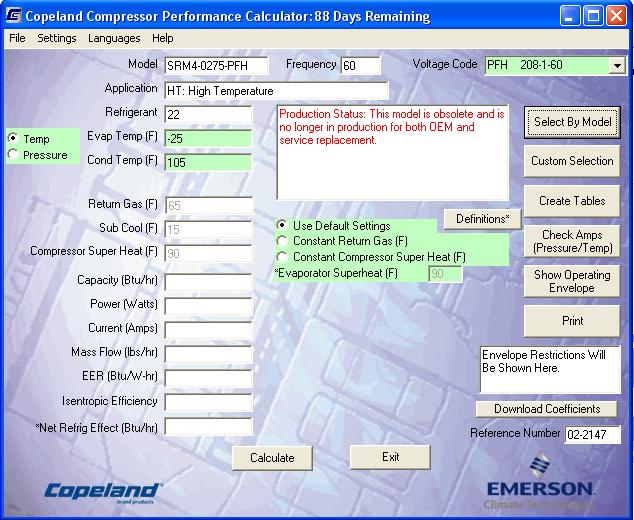Click the Envelope Restrictions text box
The image size is (634, 520).
click(550, 370)
